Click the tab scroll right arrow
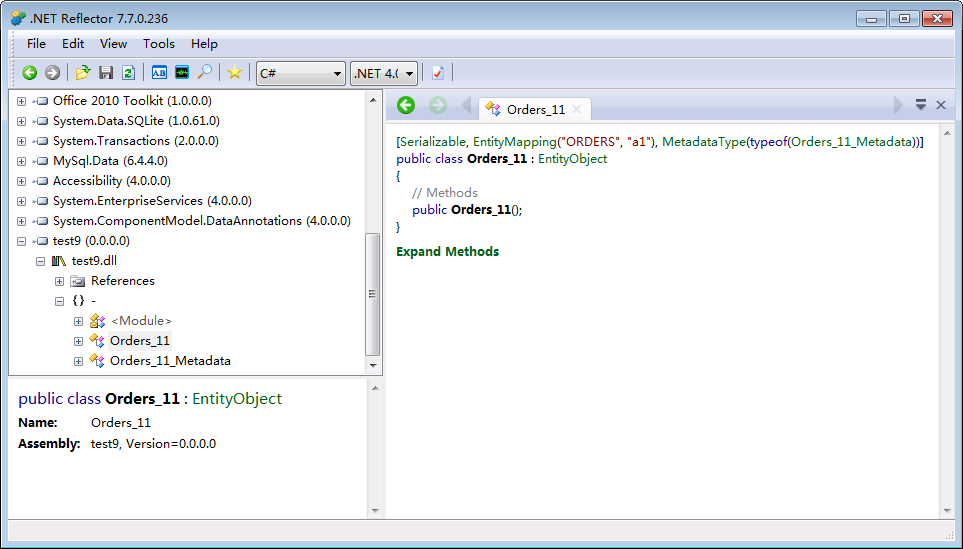963x549 pixels. pos(899,106)
